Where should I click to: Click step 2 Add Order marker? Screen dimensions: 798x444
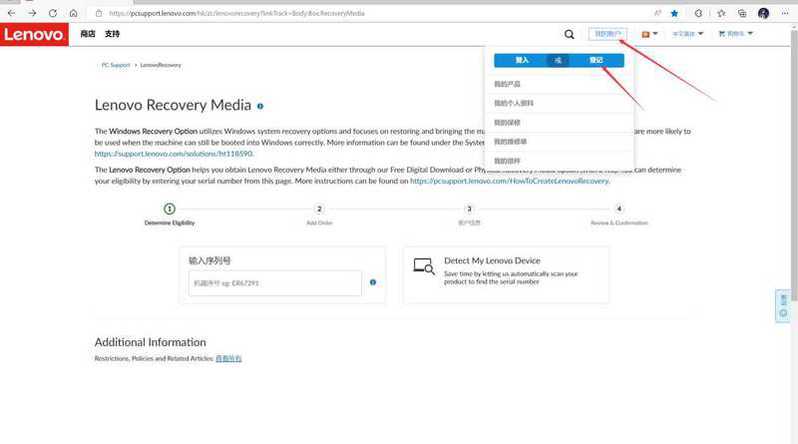coord(319,209)
